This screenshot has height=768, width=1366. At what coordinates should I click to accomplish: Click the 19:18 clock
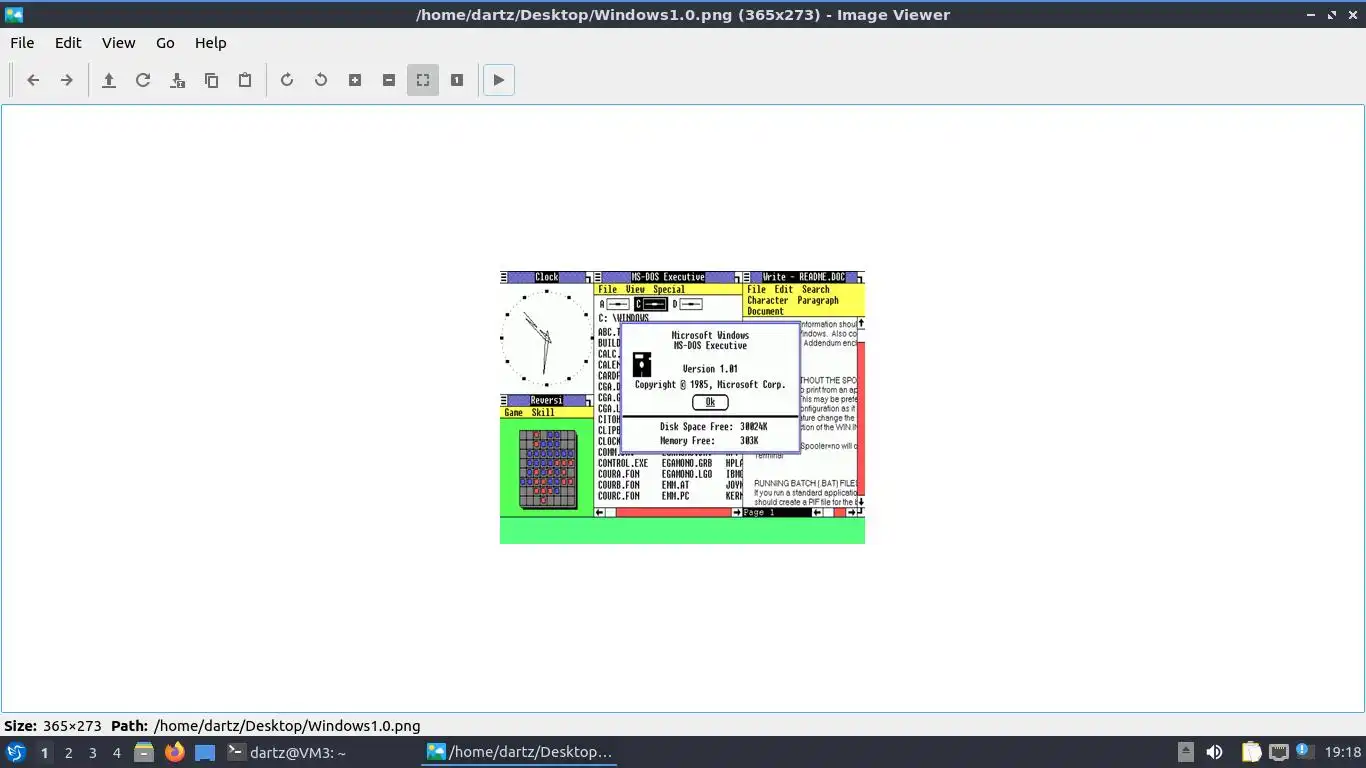point(1342,752)
